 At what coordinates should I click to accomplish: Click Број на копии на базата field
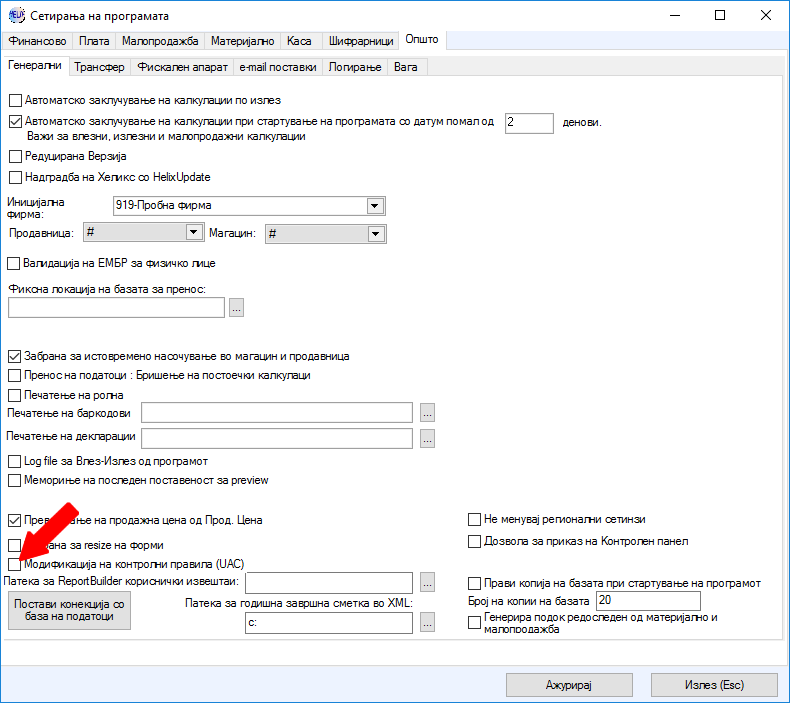point(648,601)
